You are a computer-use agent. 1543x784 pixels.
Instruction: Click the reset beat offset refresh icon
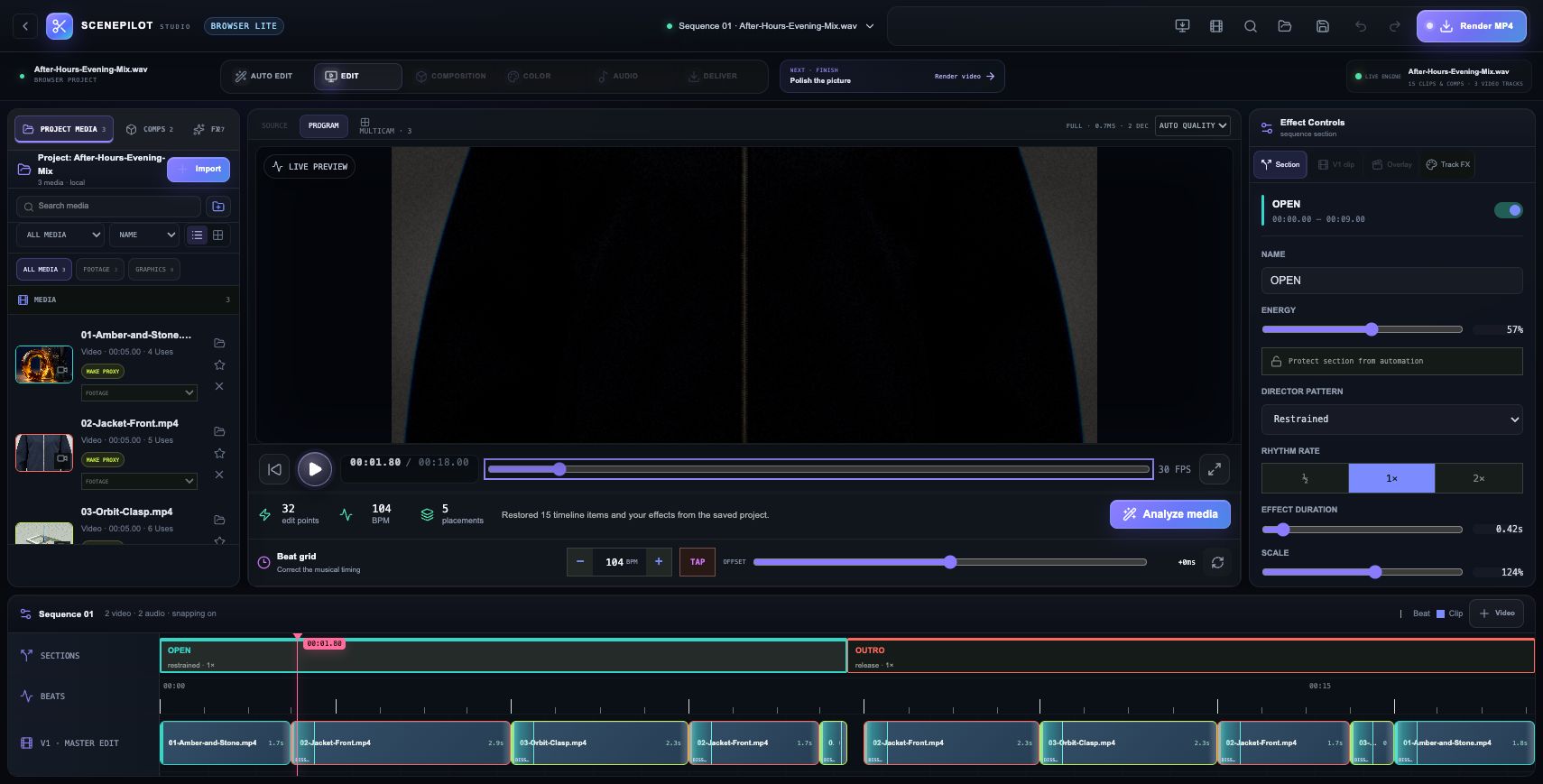[x=1217, y=562]
